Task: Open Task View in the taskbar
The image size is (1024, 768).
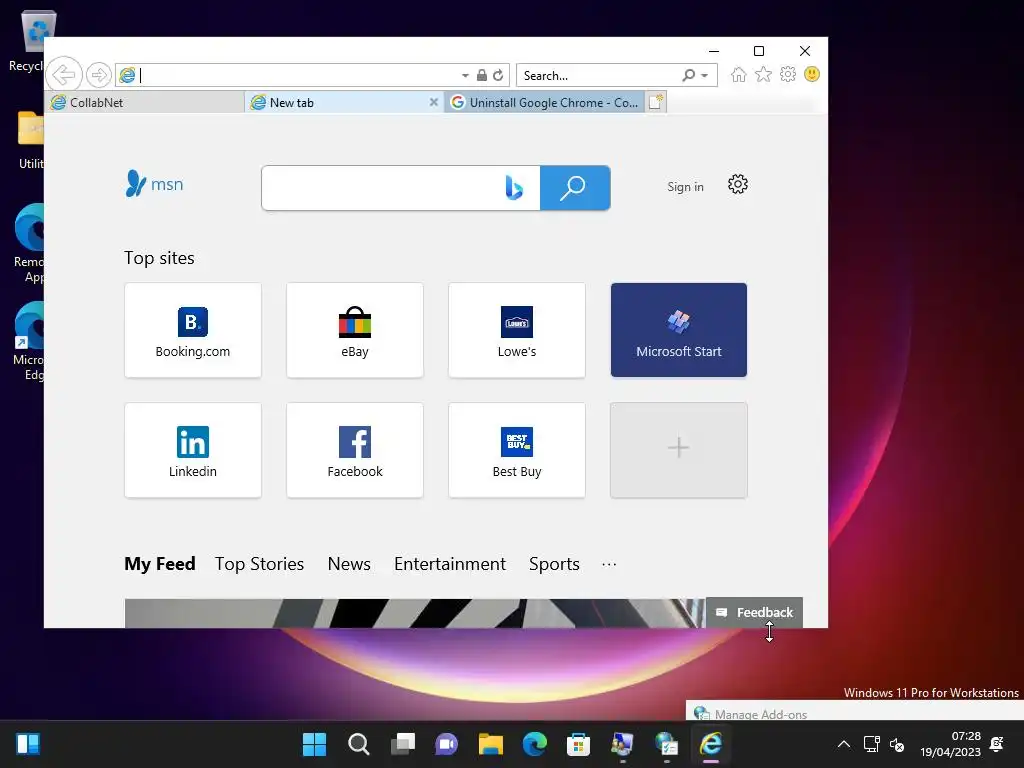Action: [x=403, y=744]
